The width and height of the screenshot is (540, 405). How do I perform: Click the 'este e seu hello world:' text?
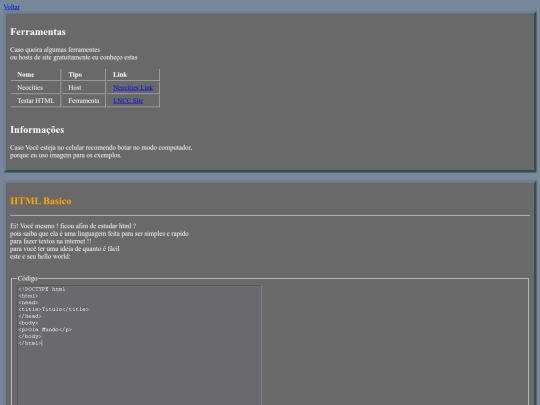pyautogui.click(x=40, y=256)
